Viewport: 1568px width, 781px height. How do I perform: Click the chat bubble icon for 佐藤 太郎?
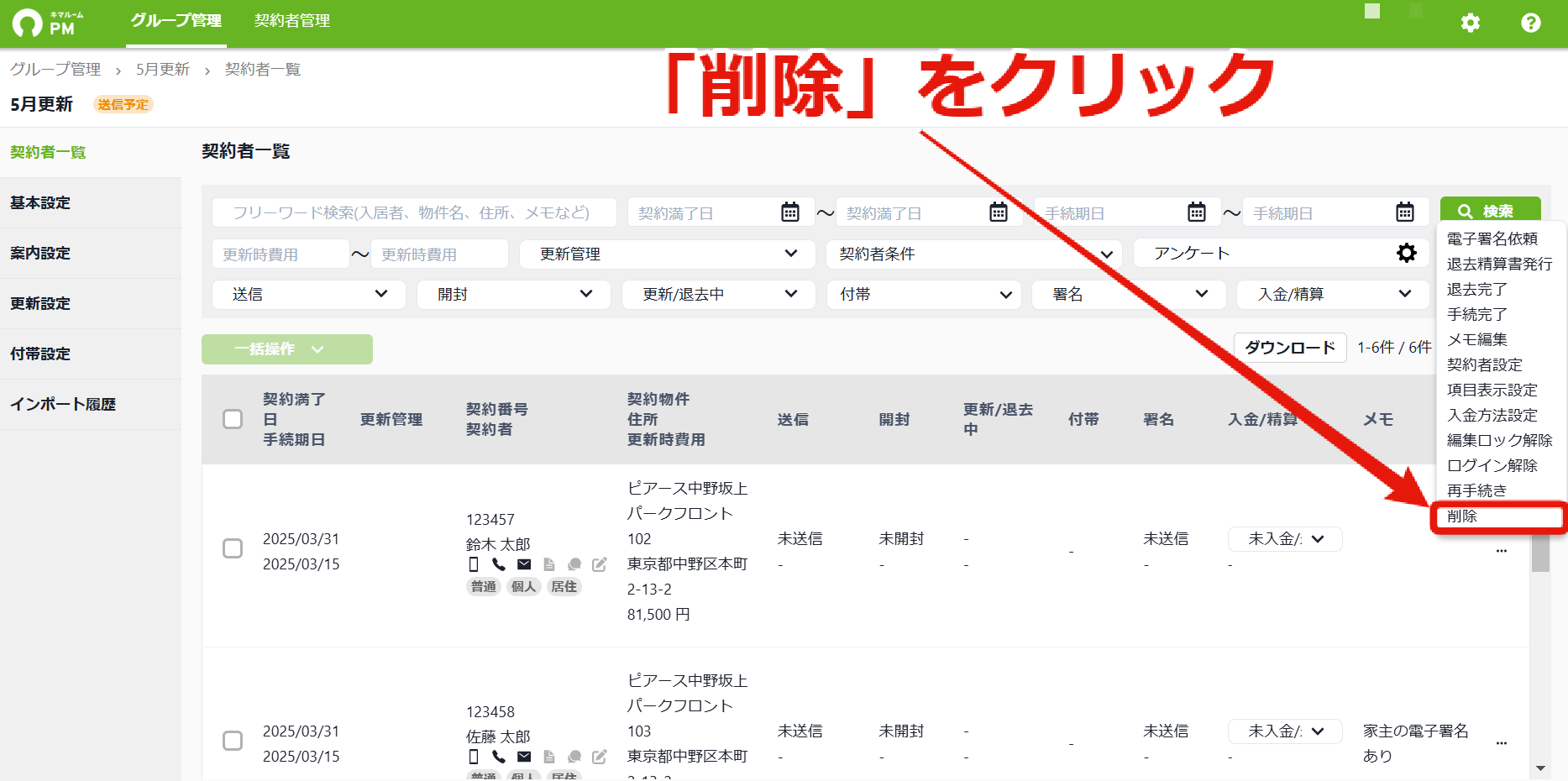coord(574,757)
